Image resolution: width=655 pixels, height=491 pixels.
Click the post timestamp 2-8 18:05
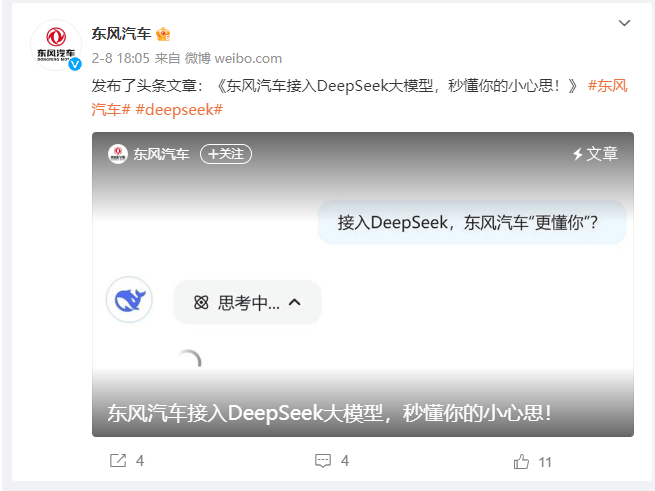click(121, 58)
